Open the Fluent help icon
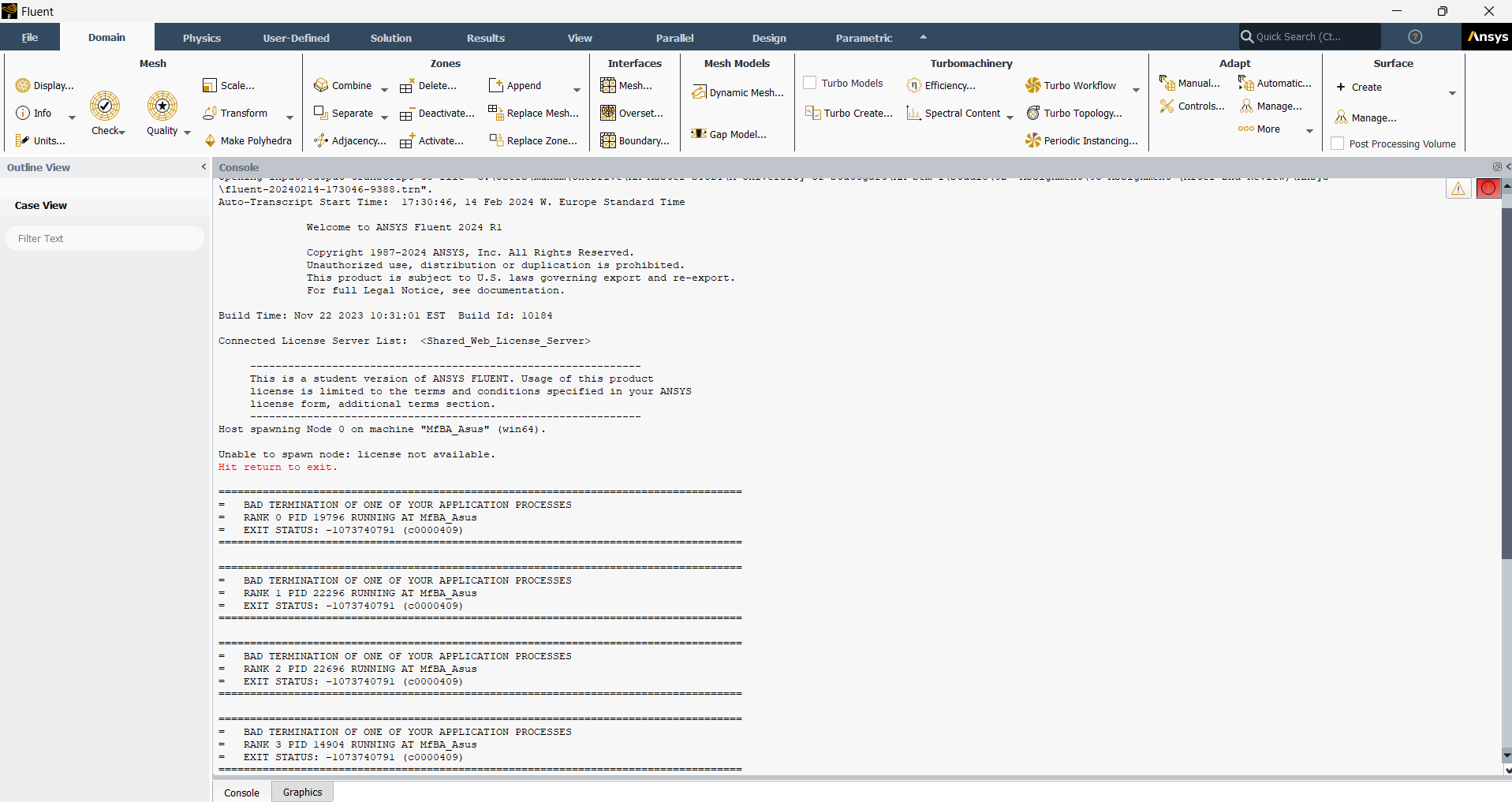The height and width of the screenshot is (802, 1512). [x=1416, y=36]
